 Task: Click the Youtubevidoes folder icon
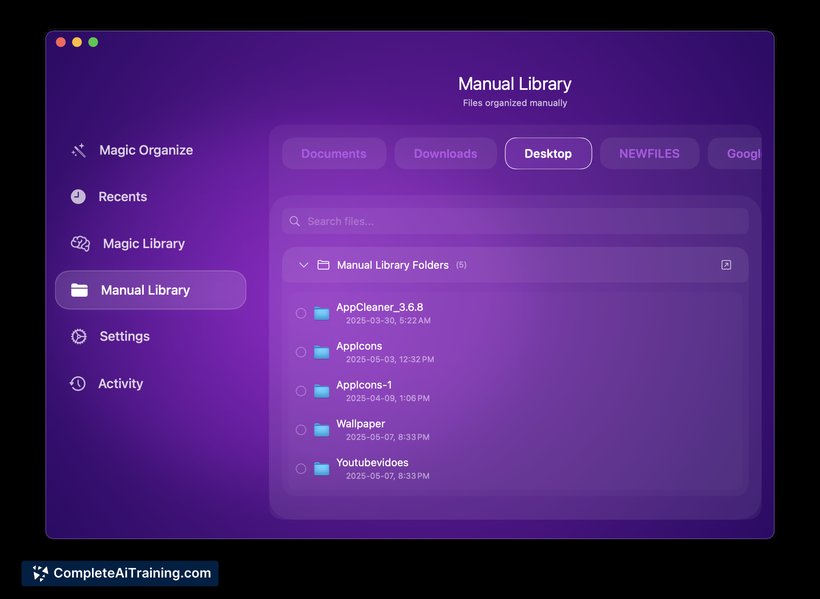(x=322, y=468)
